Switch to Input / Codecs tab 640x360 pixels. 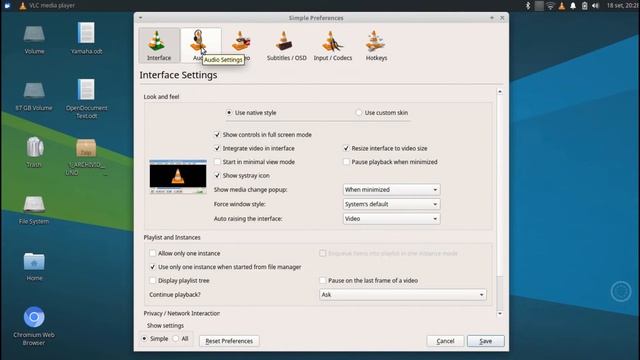pos(333,46)
